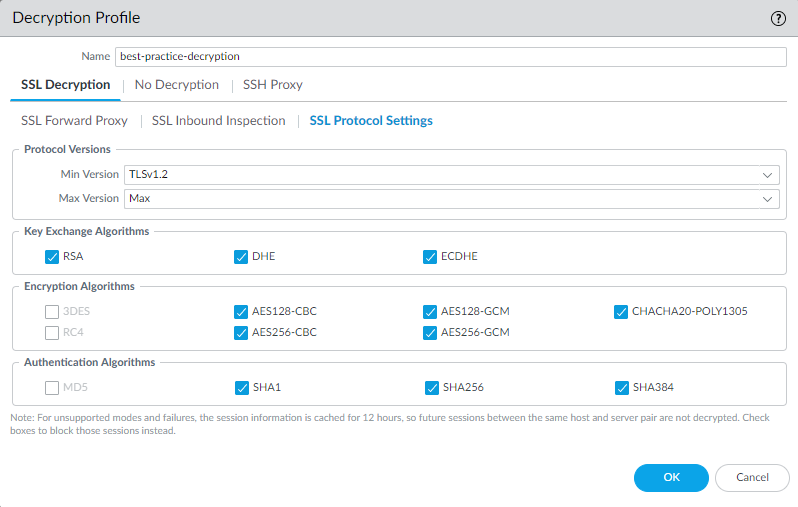
Task: Toggle the AES128-GCM checkbox
Action: tap(431, 311)
